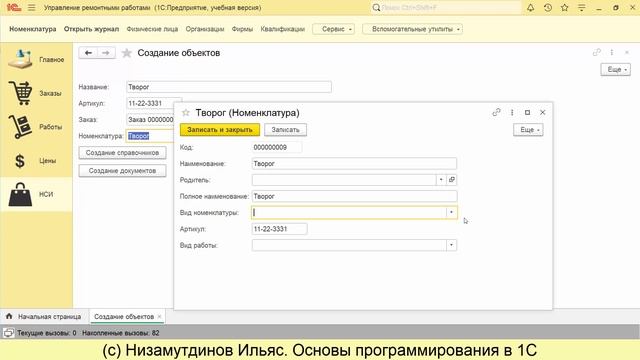640x360 pixels.
Task: Focus the search field in title bar
Action: 446,7
